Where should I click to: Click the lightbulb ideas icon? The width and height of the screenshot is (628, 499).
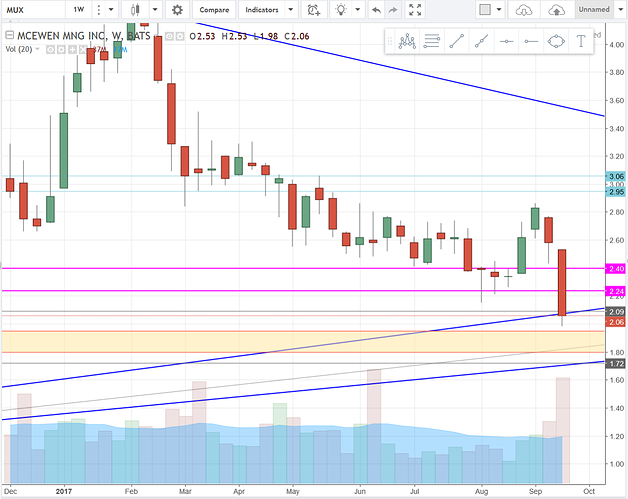tap(341, 10)
